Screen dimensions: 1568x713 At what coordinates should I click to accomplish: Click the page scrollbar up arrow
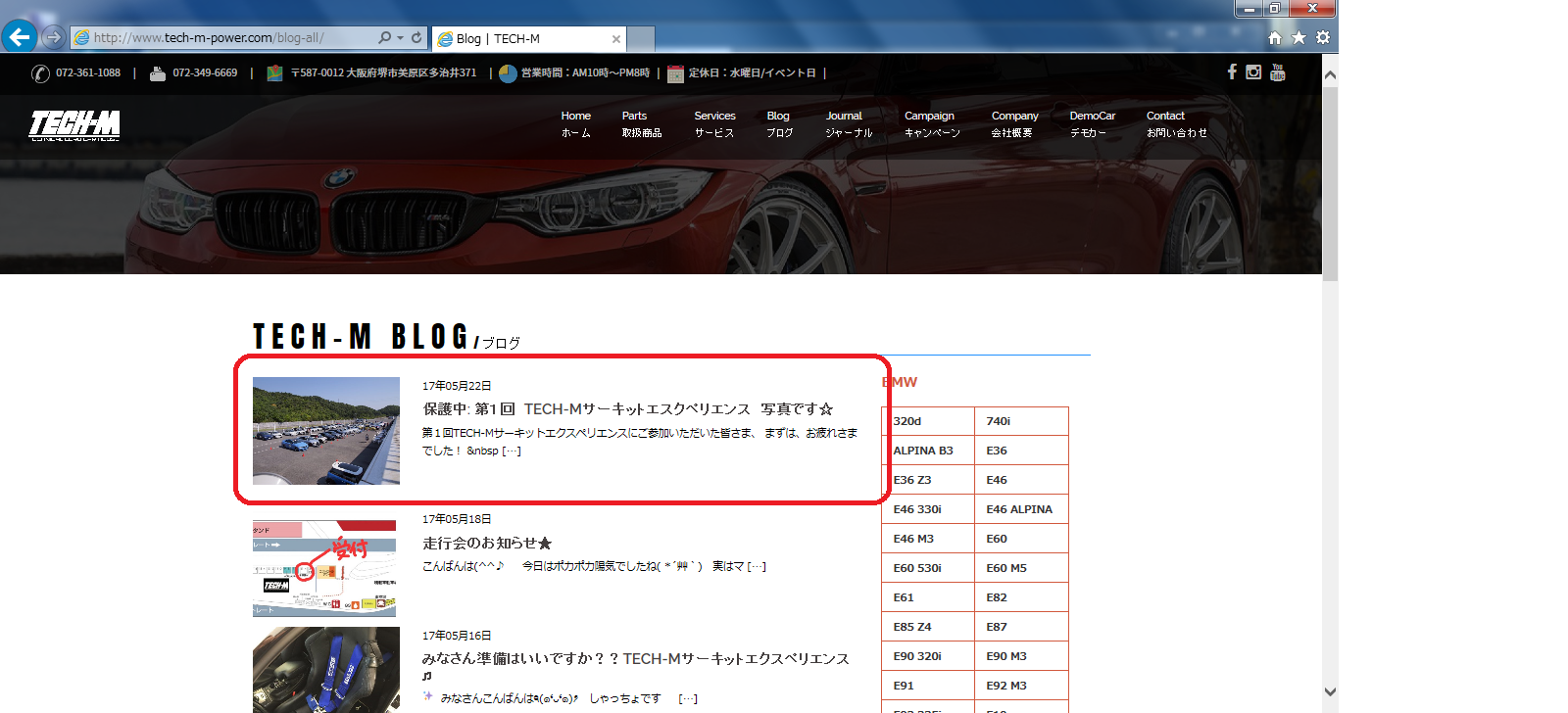[x=1330, y=74]
